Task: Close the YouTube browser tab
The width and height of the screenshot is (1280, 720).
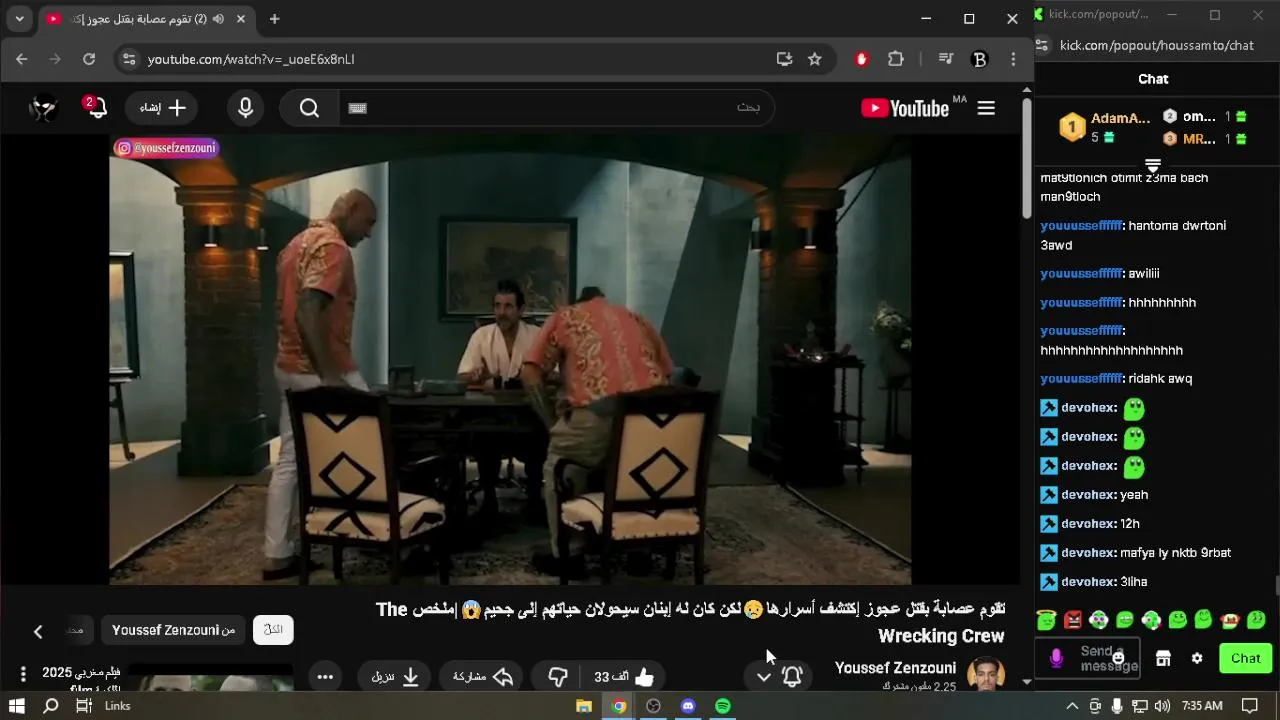Action: pos(241,19)
